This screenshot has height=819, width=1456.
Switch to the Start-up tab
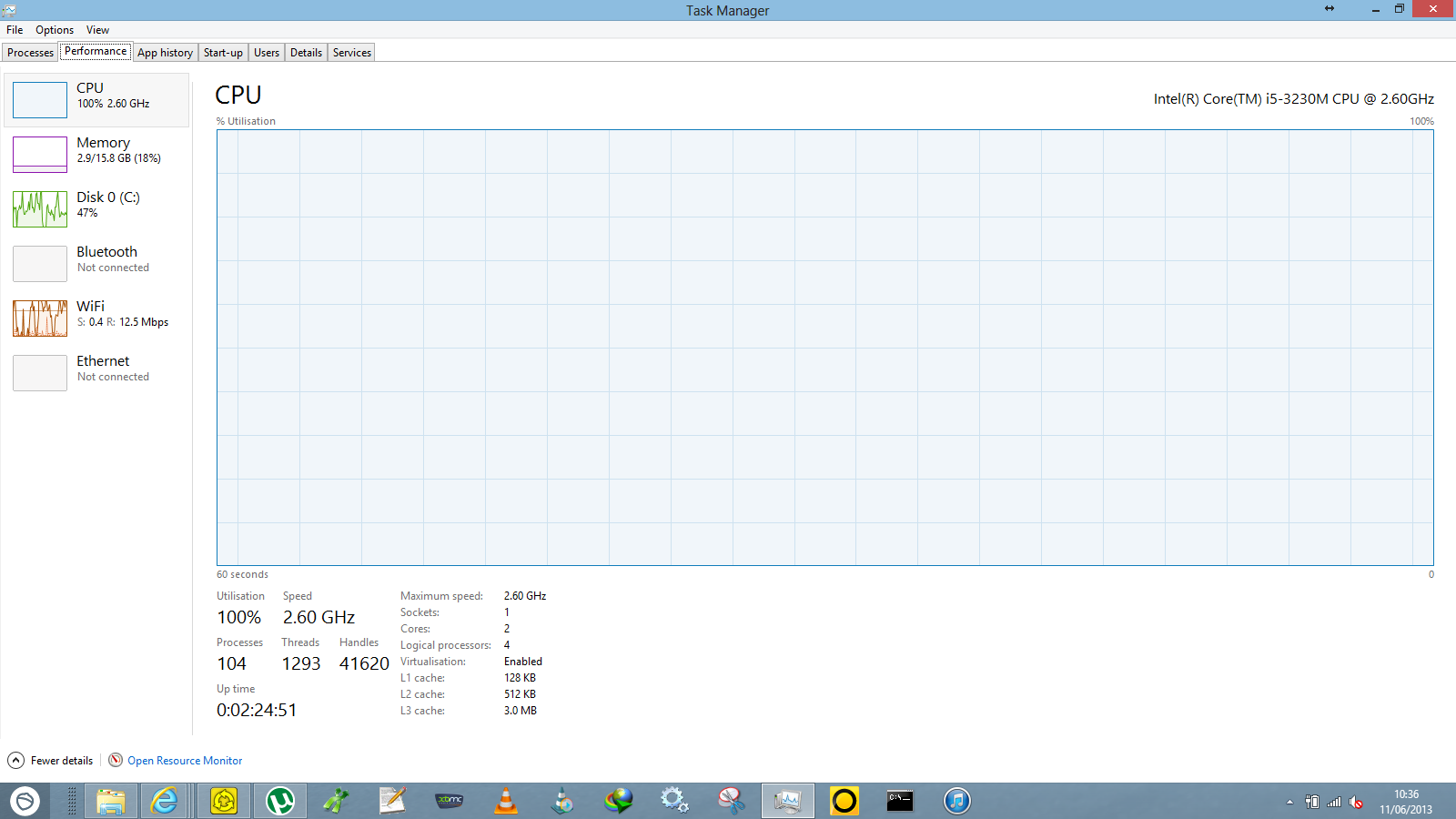pos(223,53)
